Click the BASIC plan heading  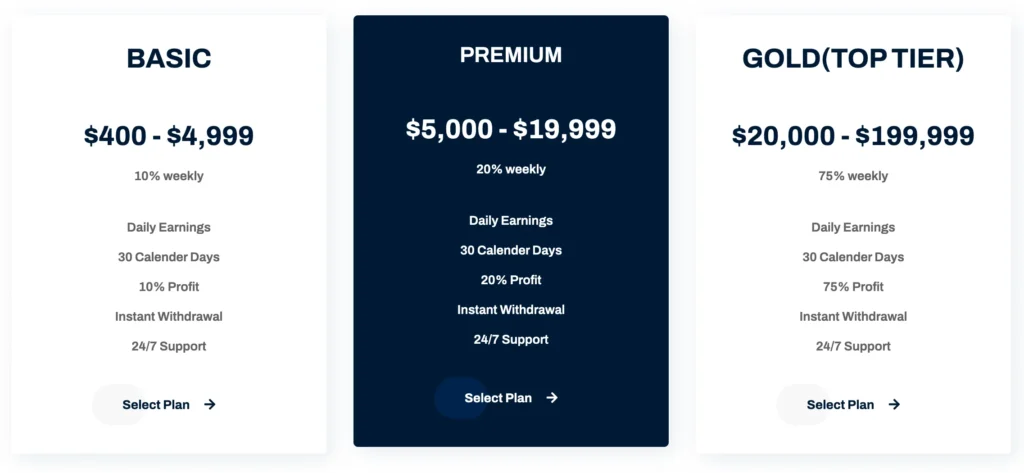(x=169, y=59)
